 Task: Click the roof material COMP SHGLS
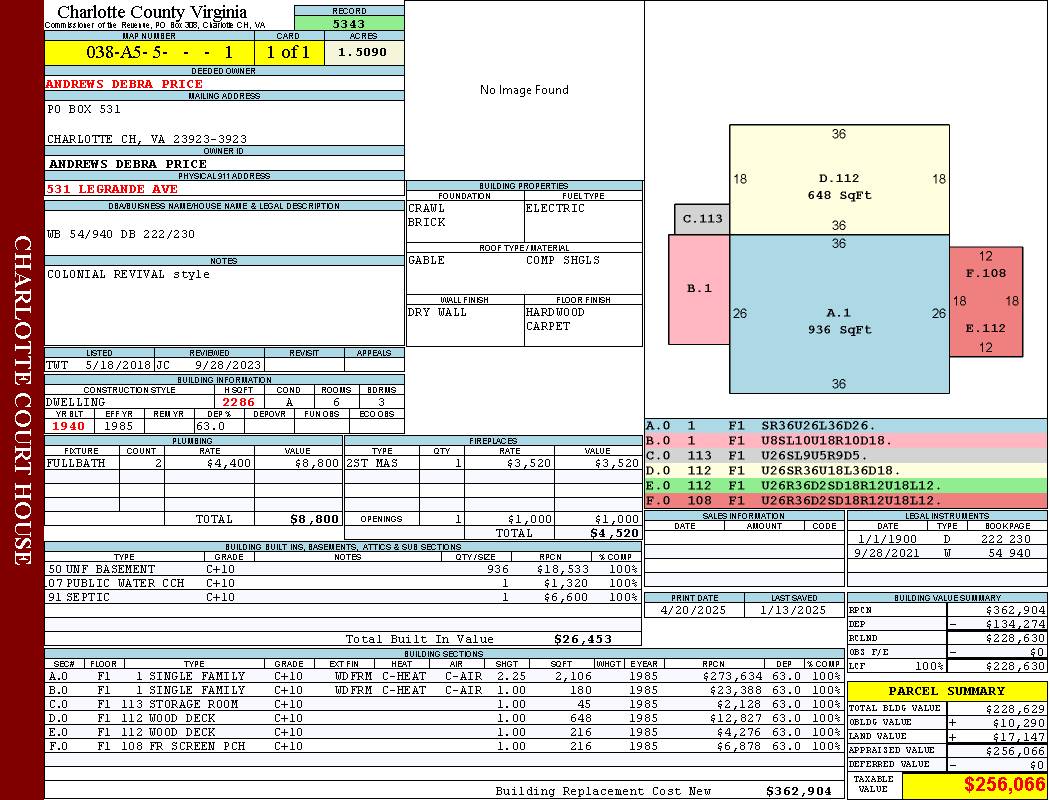tap(562, 260)
